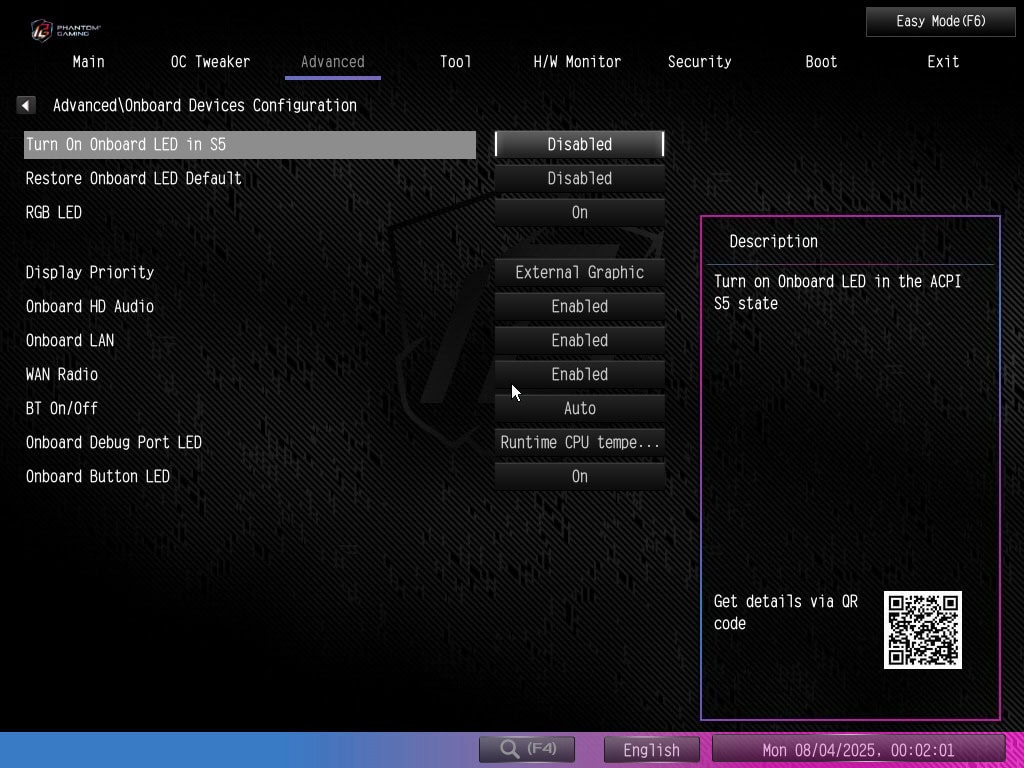Viewport: 1024px width, 768px height.
Task: Open the H/W Monitor tab
Action: point(577,62)
